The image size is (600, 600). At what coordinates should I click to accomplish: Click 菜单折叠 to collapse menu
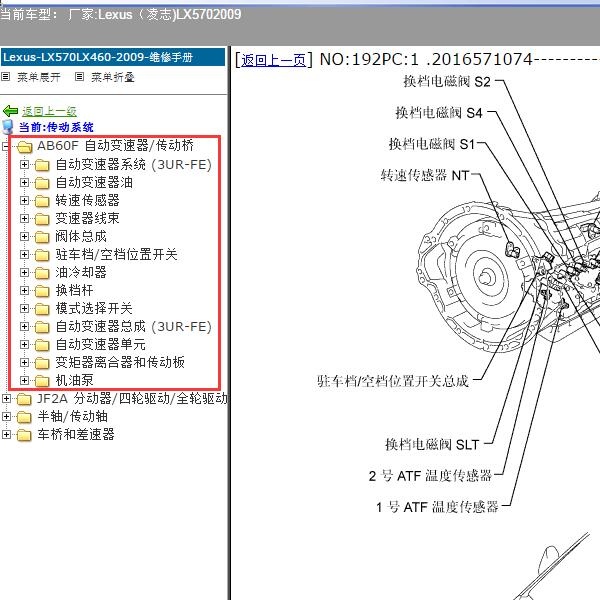112,77
